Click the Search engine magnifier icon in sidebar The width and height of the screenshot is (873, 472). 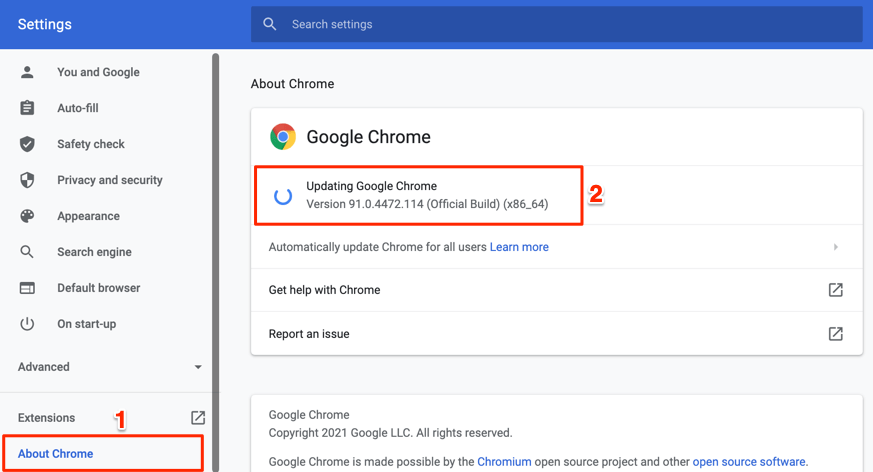(x=27, y=252)
